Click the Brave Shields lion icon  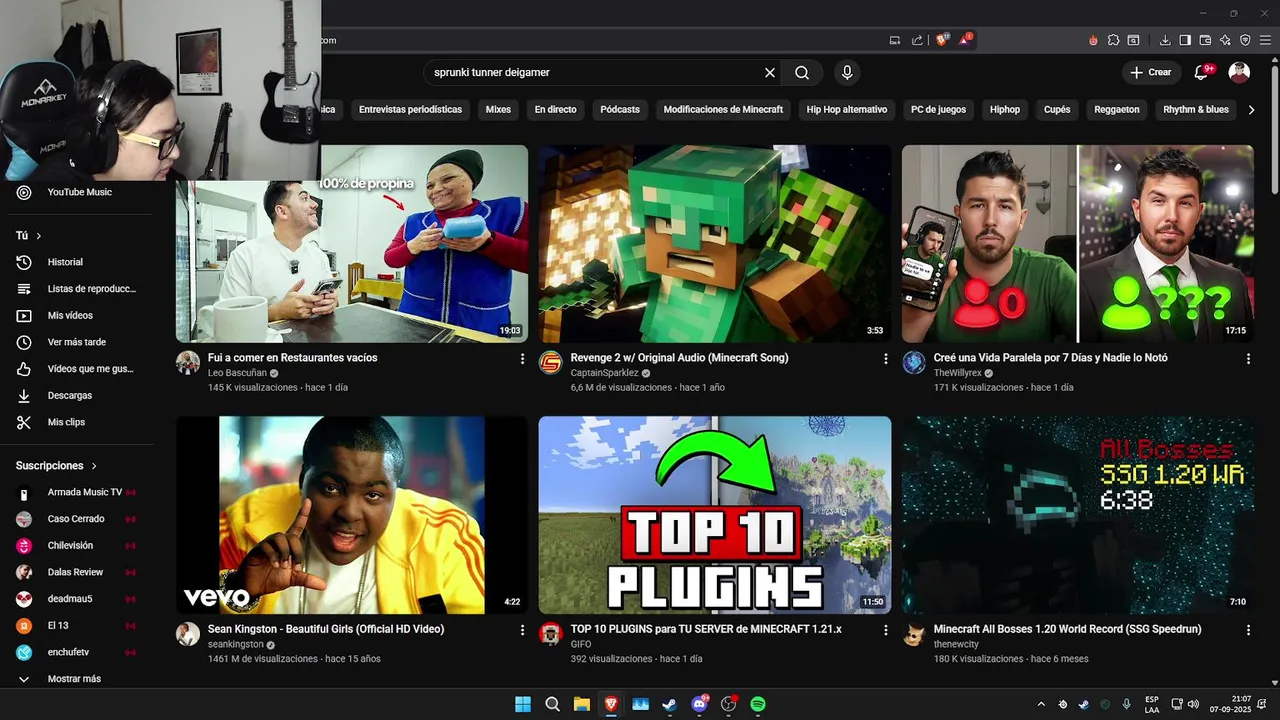point(942,40)
